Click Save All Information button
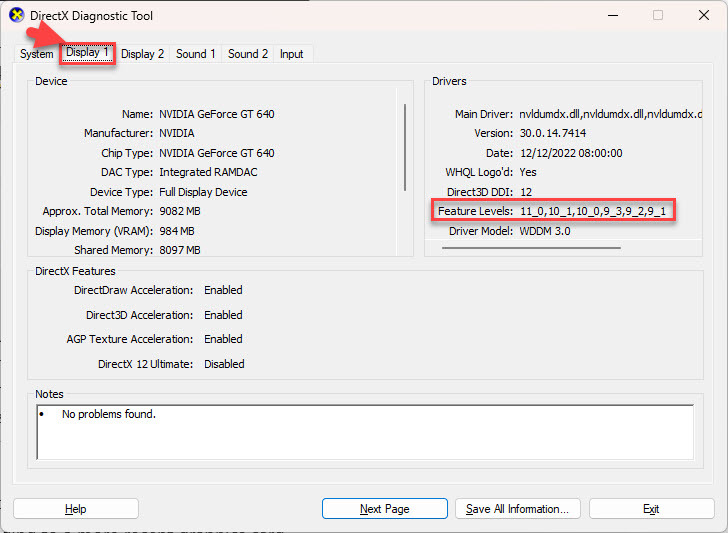 pyautogui.click(x=517, y=509)
